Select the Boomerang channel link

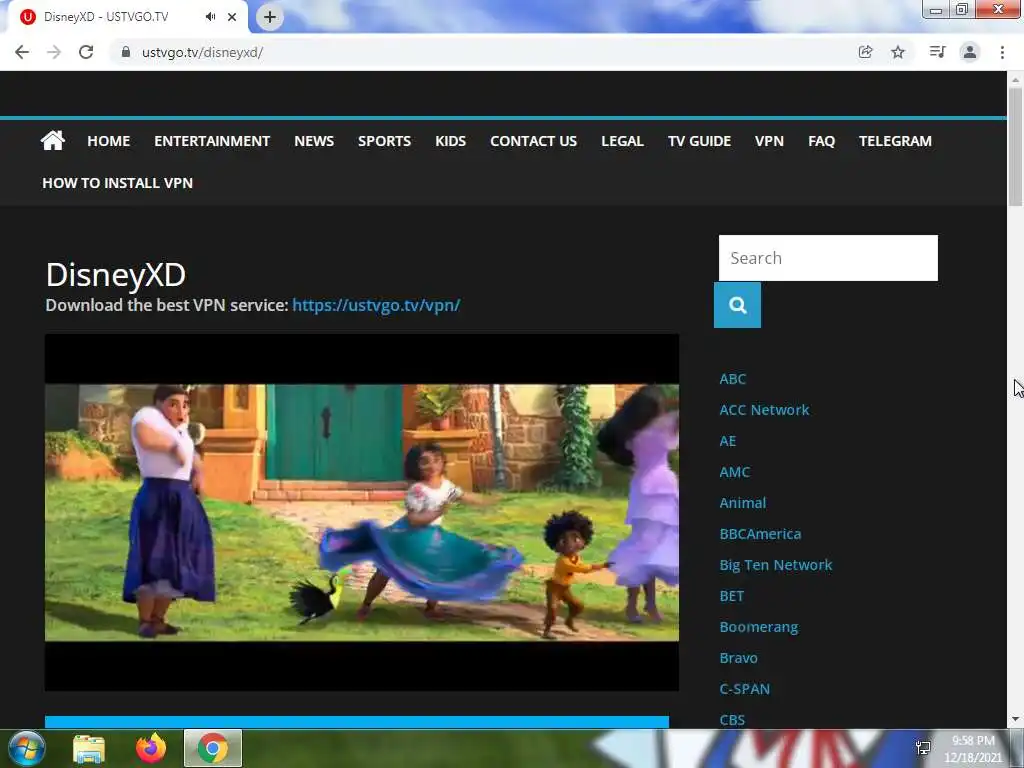point(759,627)
